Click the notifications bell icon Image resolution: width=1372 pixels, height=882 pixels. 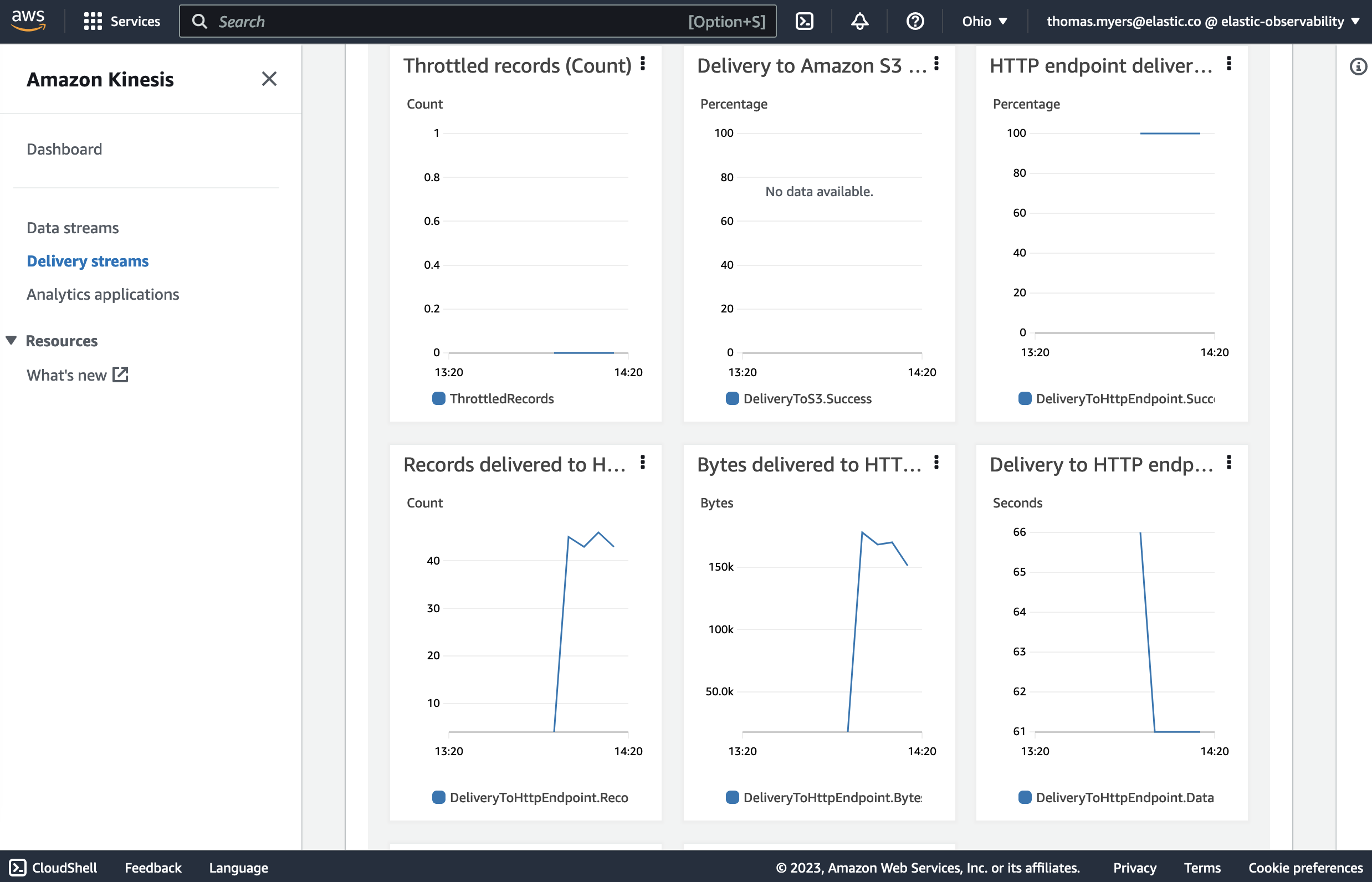coord(859,21)
